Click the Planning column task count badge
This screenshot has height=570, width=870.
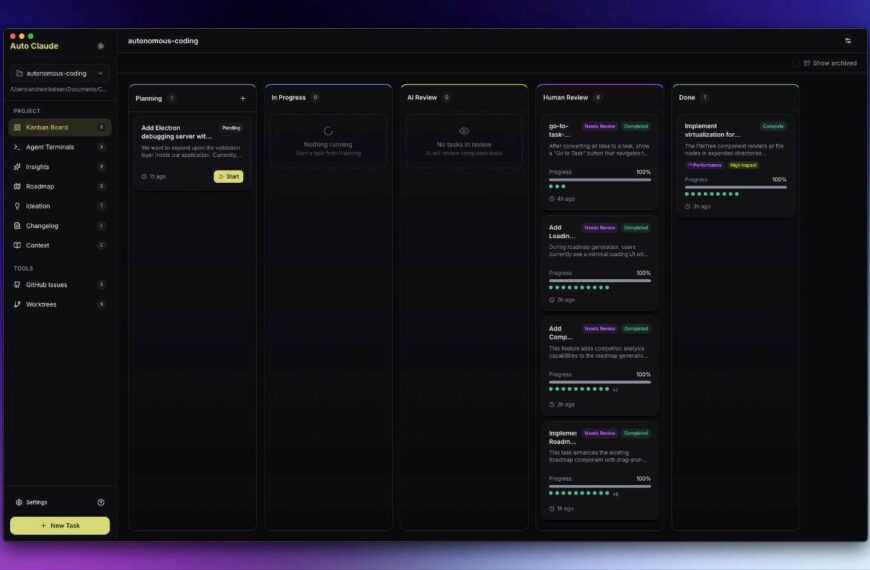tap(172, 98)
